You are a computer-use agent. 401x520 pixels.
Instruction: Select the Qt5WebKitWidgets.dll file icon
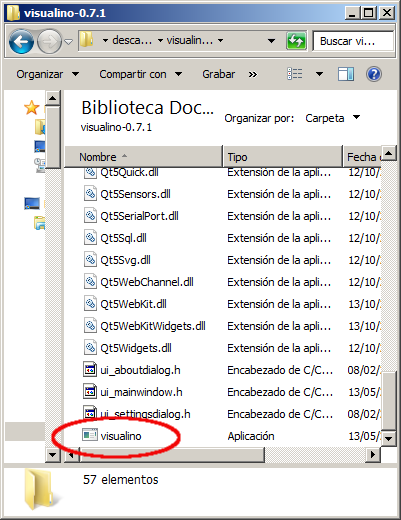click(x=90, y=326)
